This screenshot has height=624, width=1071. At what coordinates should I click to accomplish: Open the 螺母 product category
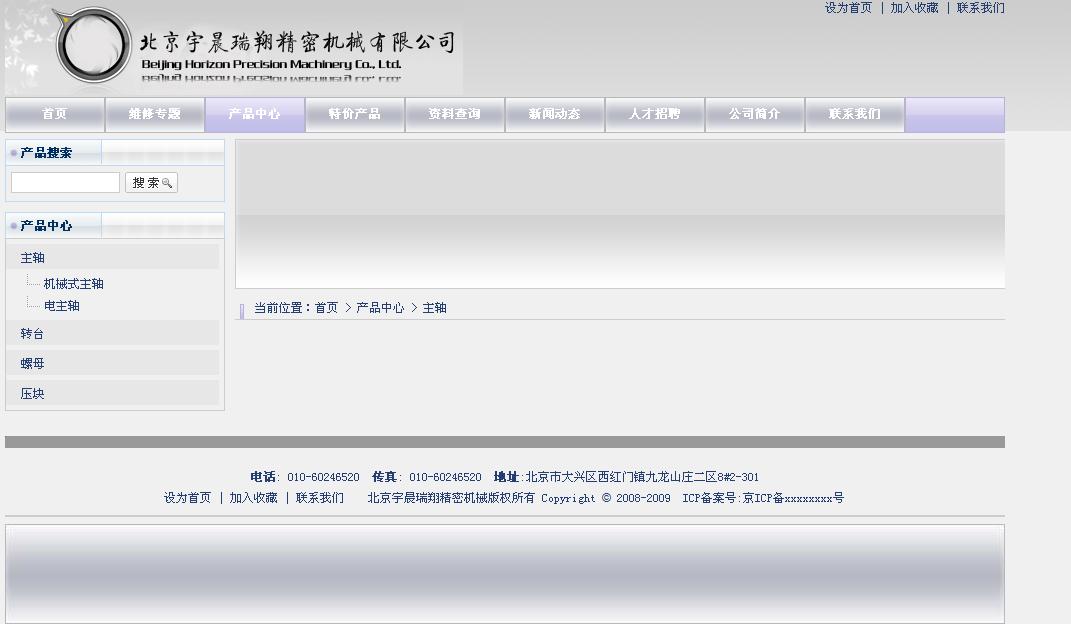pyautogui.click(x=33, y=364)
